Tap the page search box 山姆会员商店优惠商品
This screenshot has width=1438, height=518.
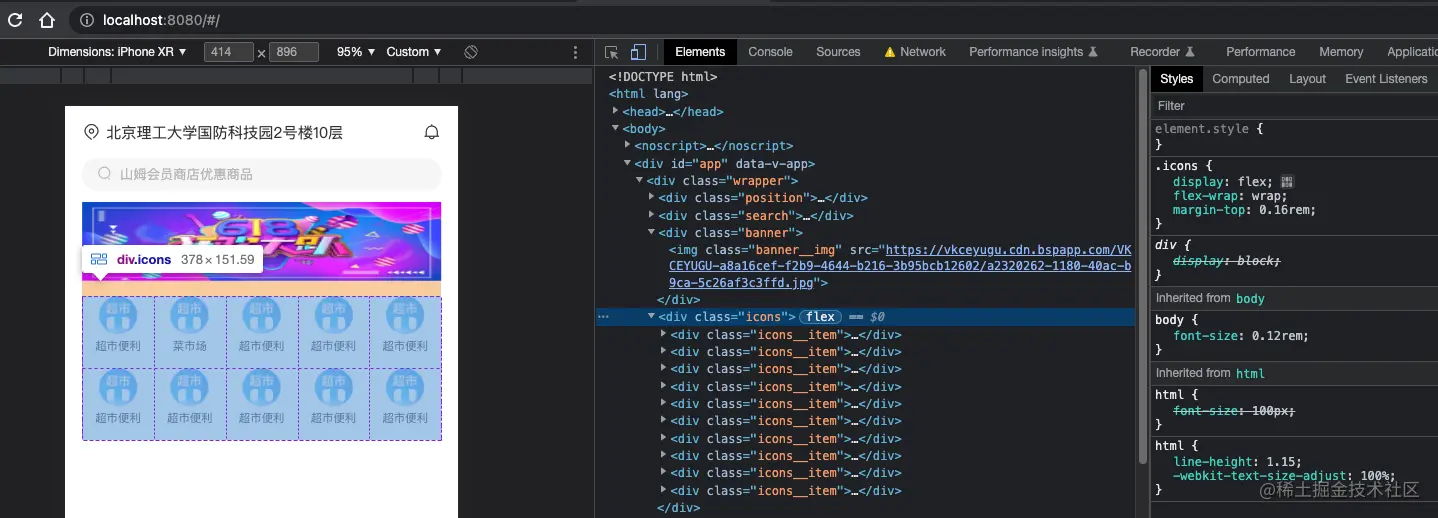click(262, 174)
